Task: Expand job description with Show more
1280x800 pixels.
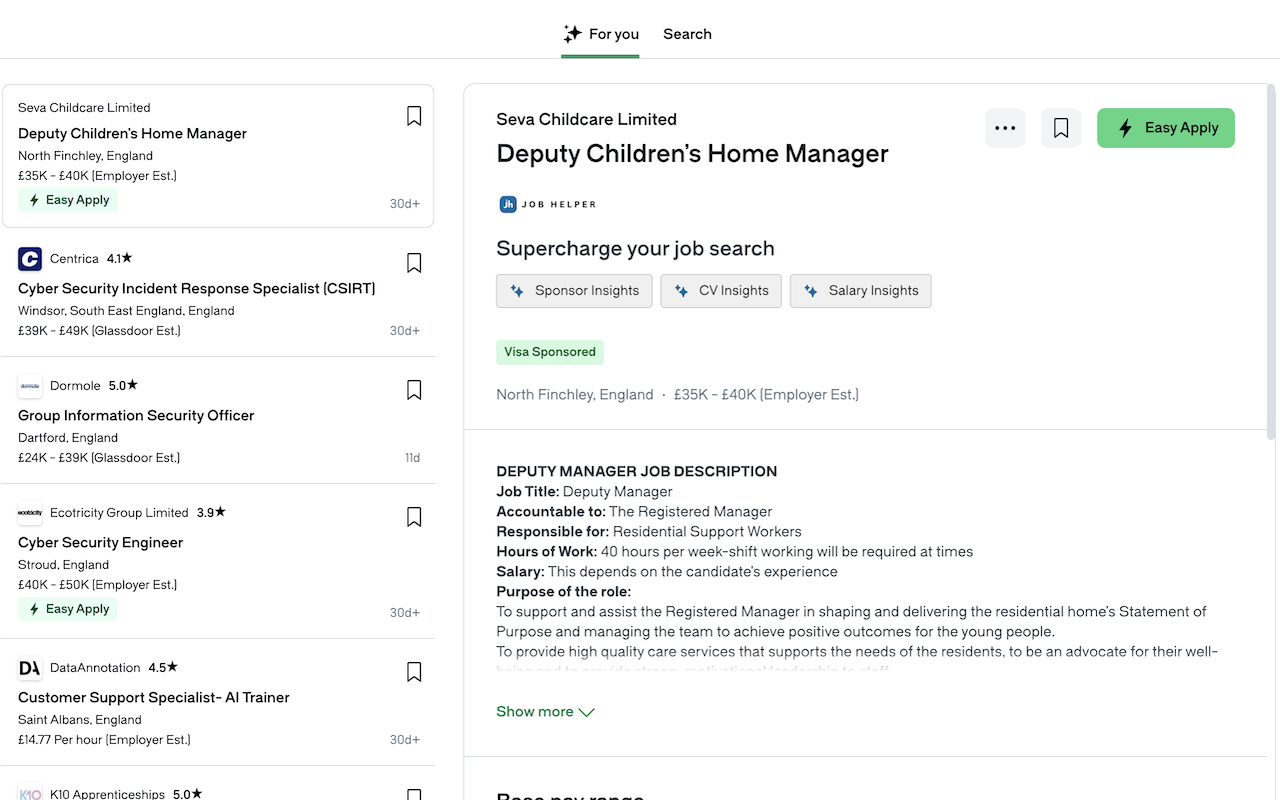Action: pyautogui.click(x=545, y=712)
